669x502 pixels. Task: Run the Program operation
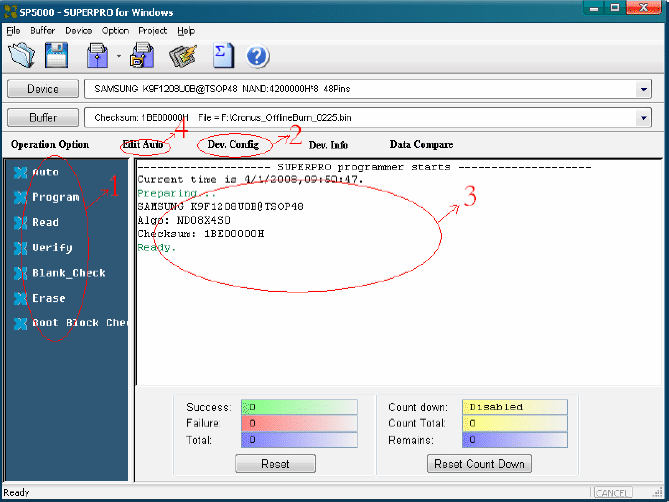pos(55,197)
